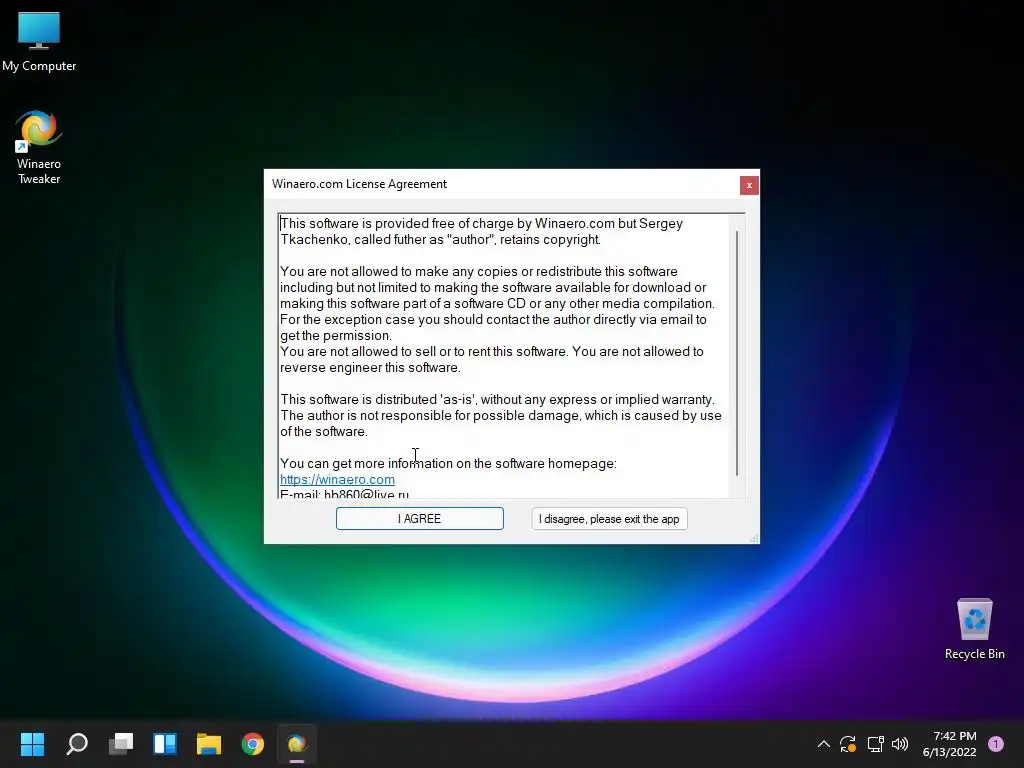
Task: Launch Google Chrome from taskbar
Action: [x=253, y=744]
